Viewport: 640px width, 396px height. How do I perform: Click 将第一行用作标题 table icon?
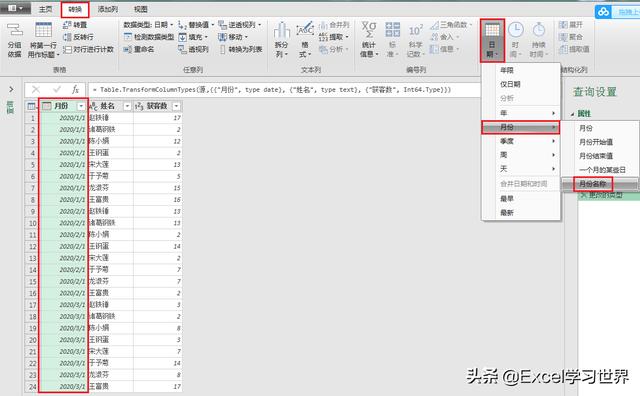pyautogui.click(x=43, y=30)
